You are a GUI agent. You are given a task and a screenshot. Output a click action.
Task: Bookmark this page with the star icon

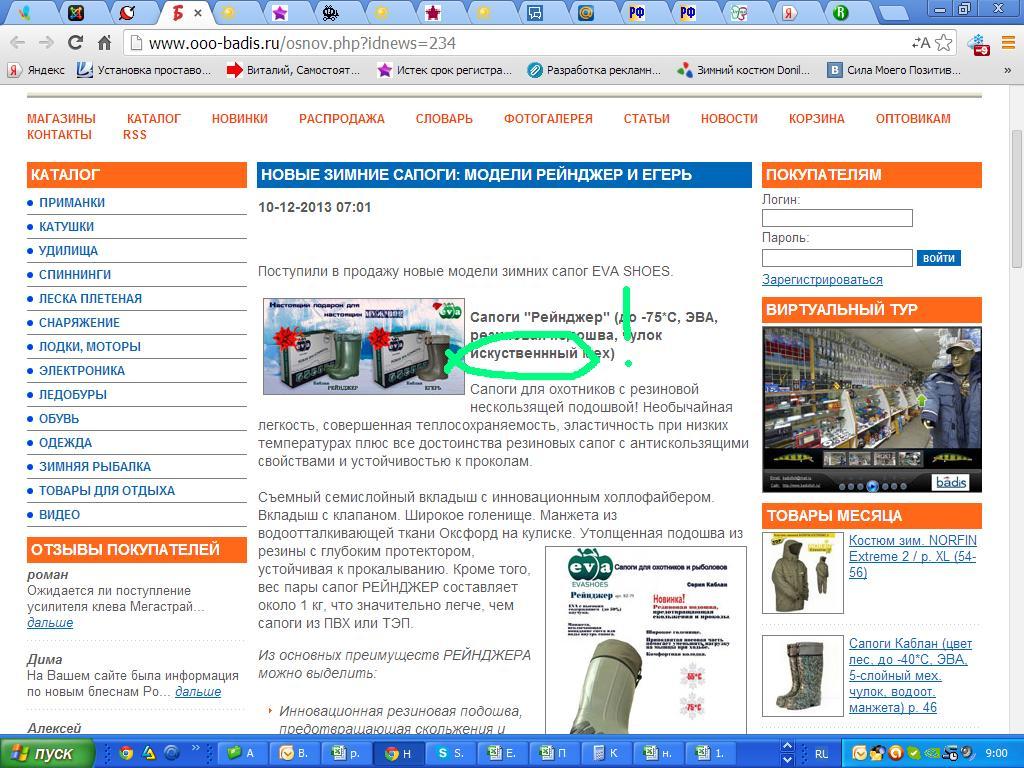coord(943,43)
